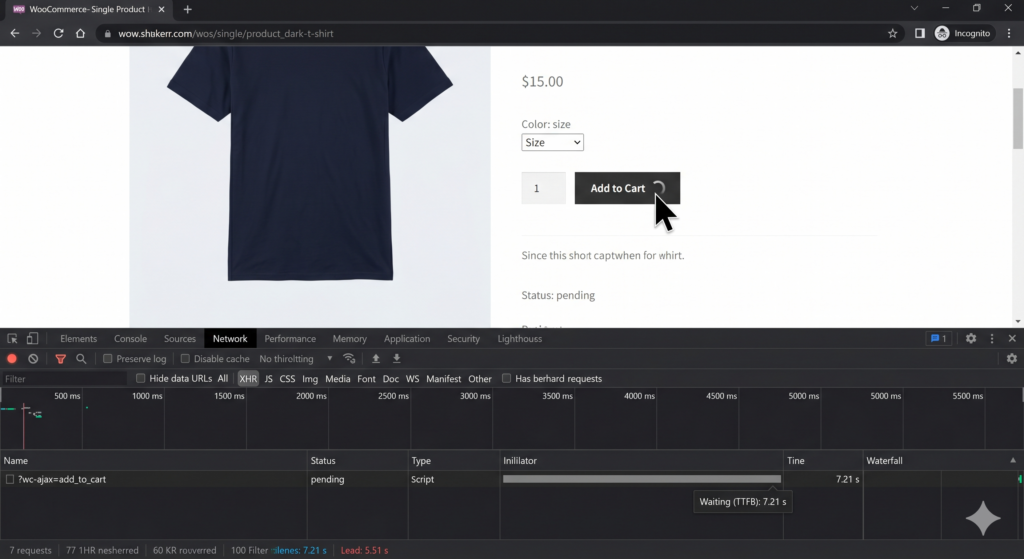Click the address bar URL
Screen dimensions: 1024x559
pos(226,33)
